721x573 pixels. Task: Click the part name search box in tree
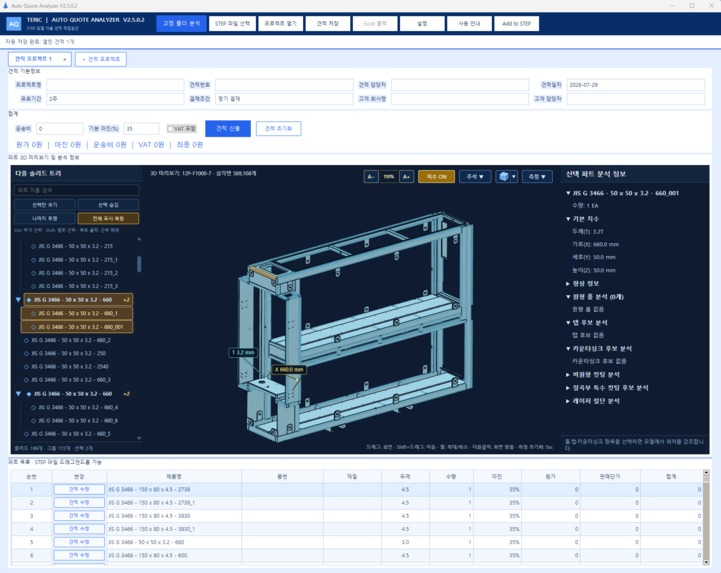76,190
